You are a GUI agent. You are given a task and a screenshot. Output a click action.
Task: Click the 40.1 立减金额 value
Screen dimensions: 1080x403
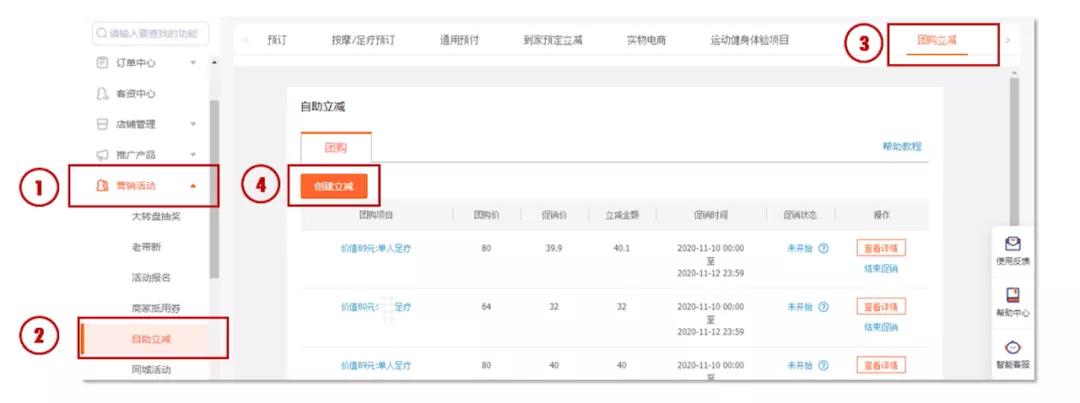(x=621, y=248)
